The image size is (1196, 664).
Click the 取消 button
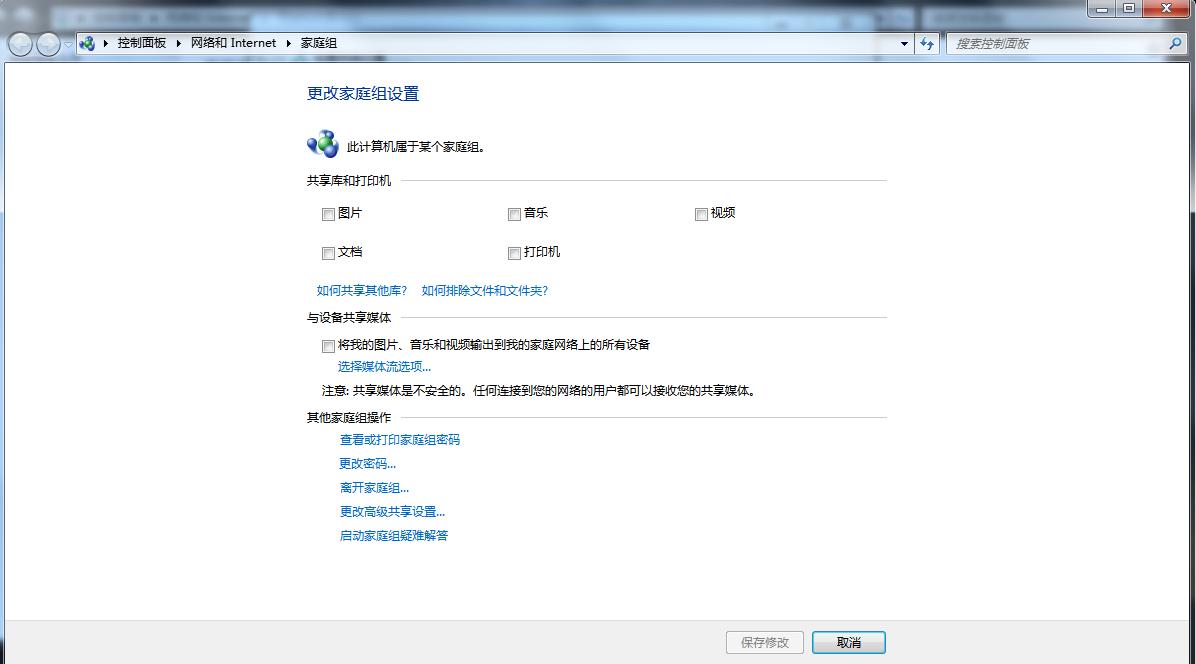coord(848,642)
